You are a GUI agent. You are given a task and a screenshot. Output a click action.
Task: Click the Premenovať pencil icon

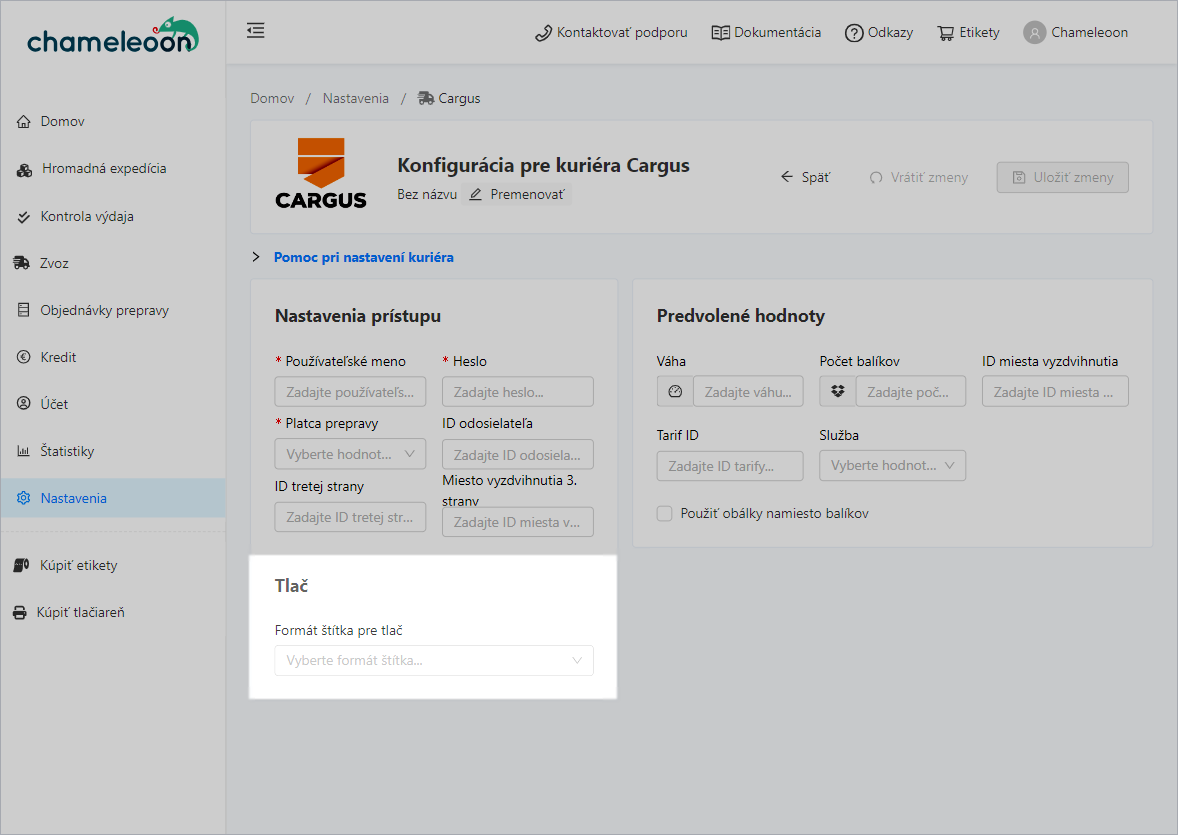click(x=476, y=194)
